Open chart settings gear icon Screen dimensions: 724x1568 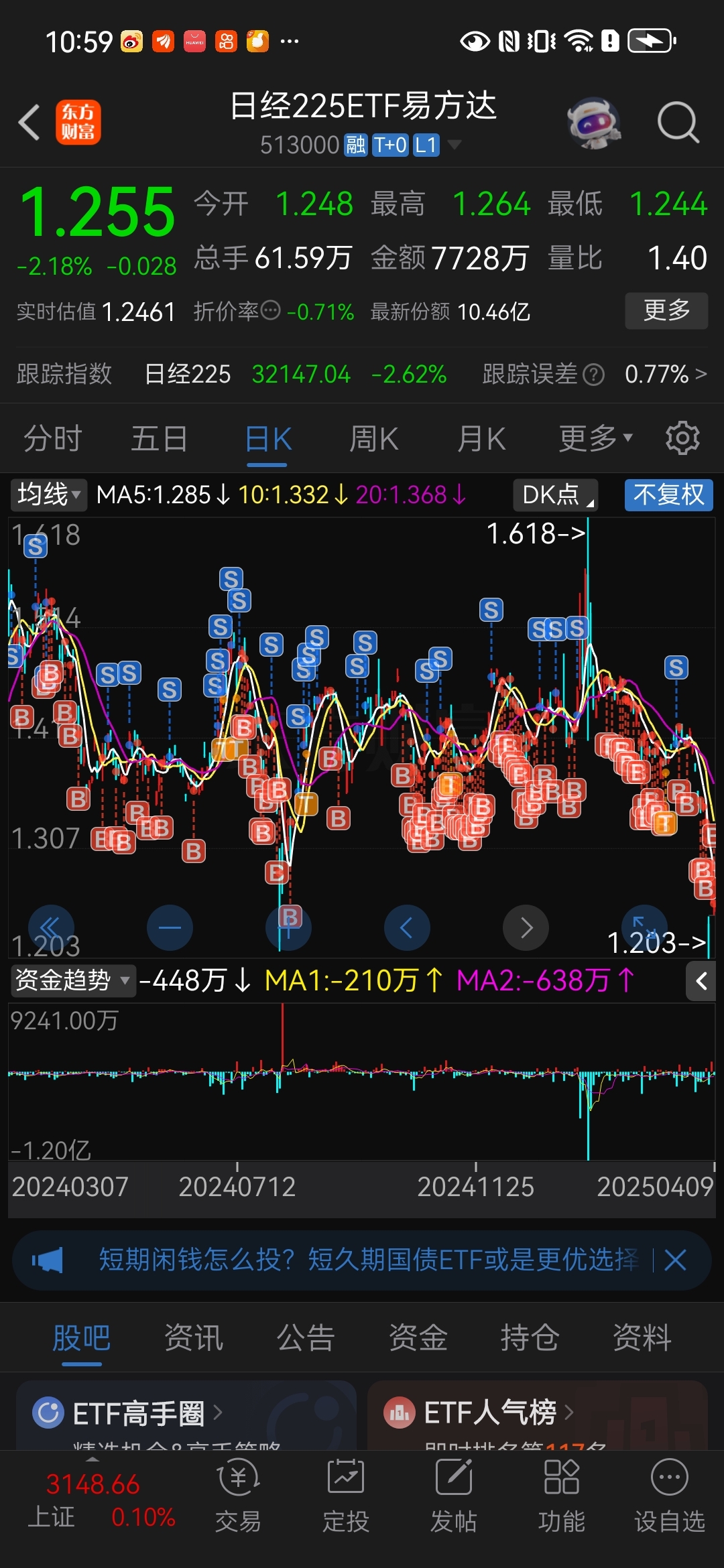pos(682,439)
